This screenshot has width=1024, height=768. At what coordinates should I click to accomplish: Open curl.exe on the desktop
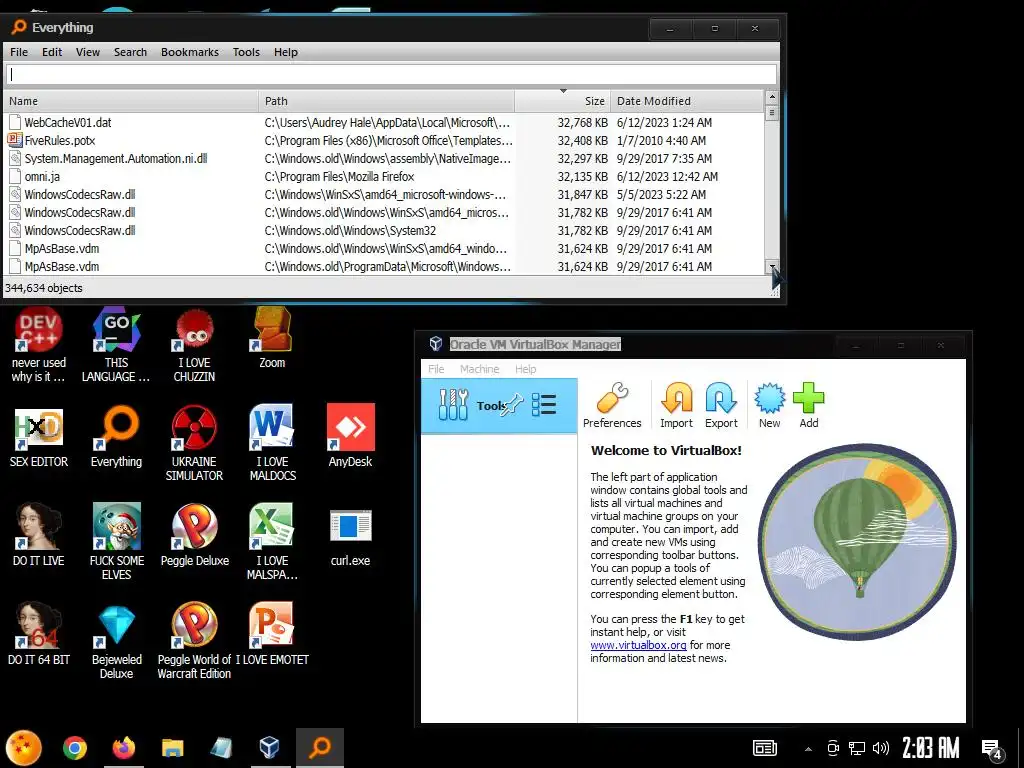click(x=351, y=537)
